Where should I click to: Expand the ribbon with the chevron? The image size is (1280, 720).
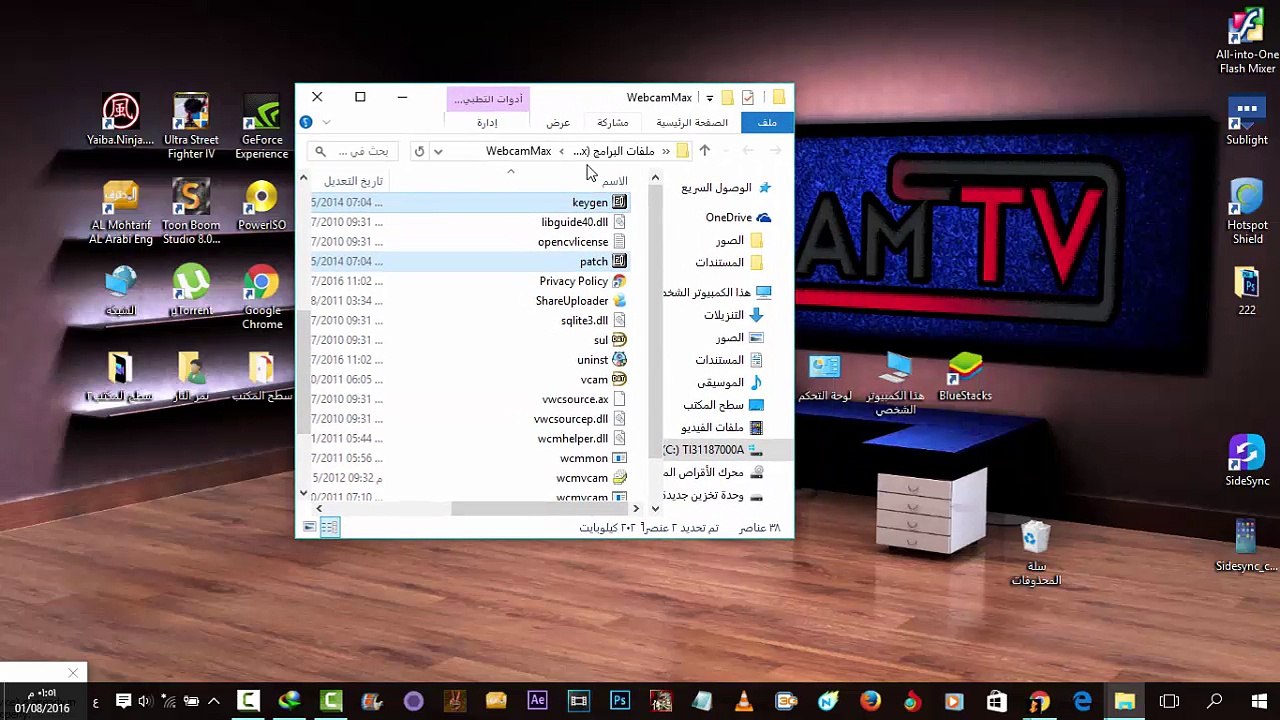click(326, 122)
